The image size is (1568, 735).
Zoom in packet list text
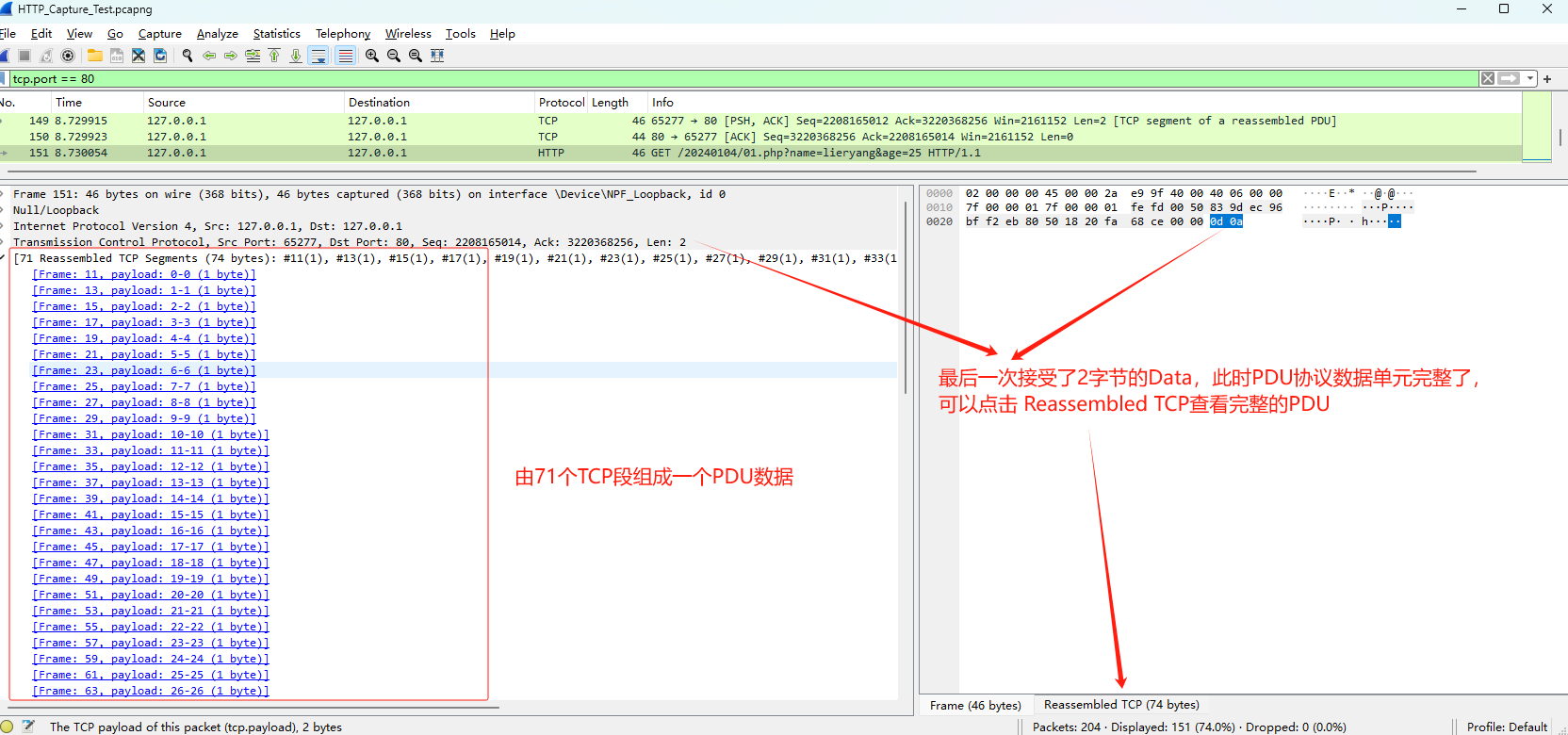(x=372, y=56)
